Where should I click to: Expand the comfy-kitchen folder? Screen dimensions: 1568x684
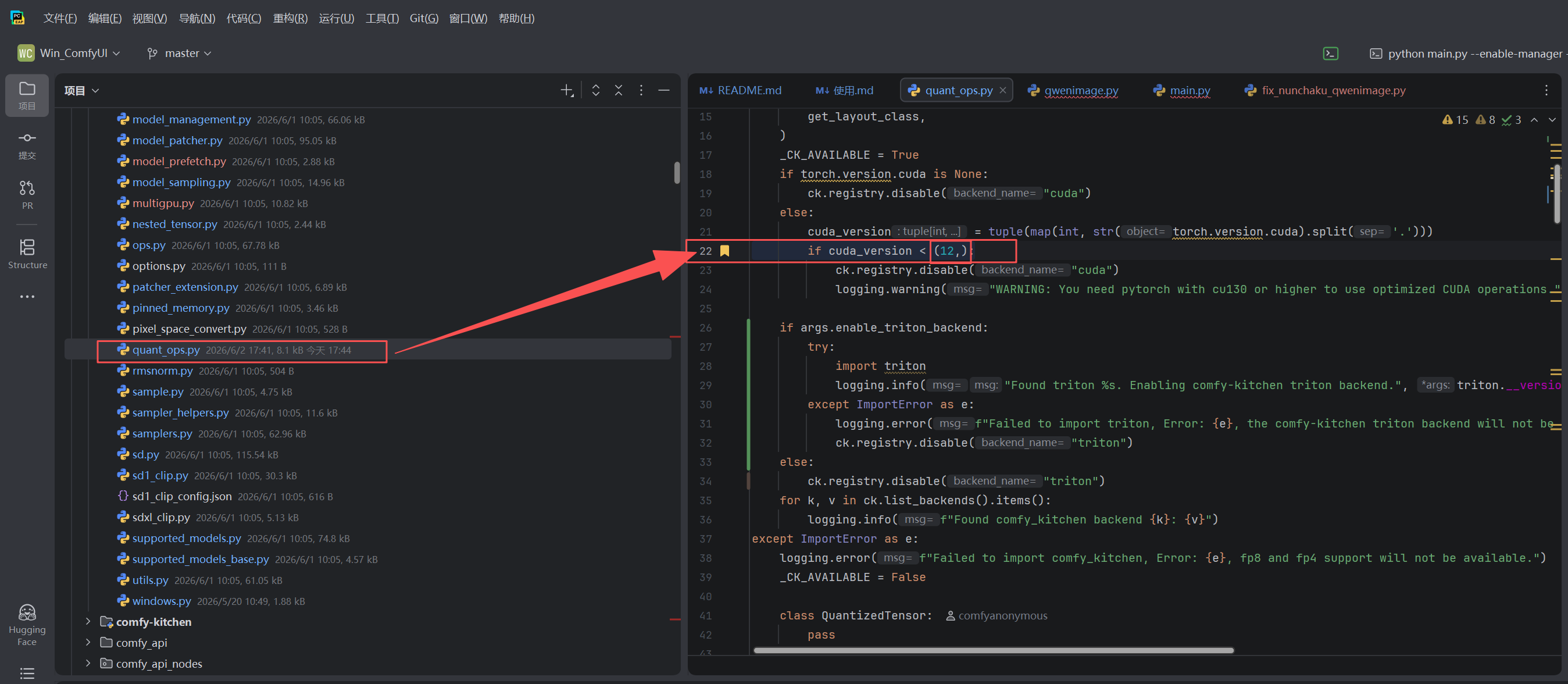pyautogui.click(x=88, y=622)
